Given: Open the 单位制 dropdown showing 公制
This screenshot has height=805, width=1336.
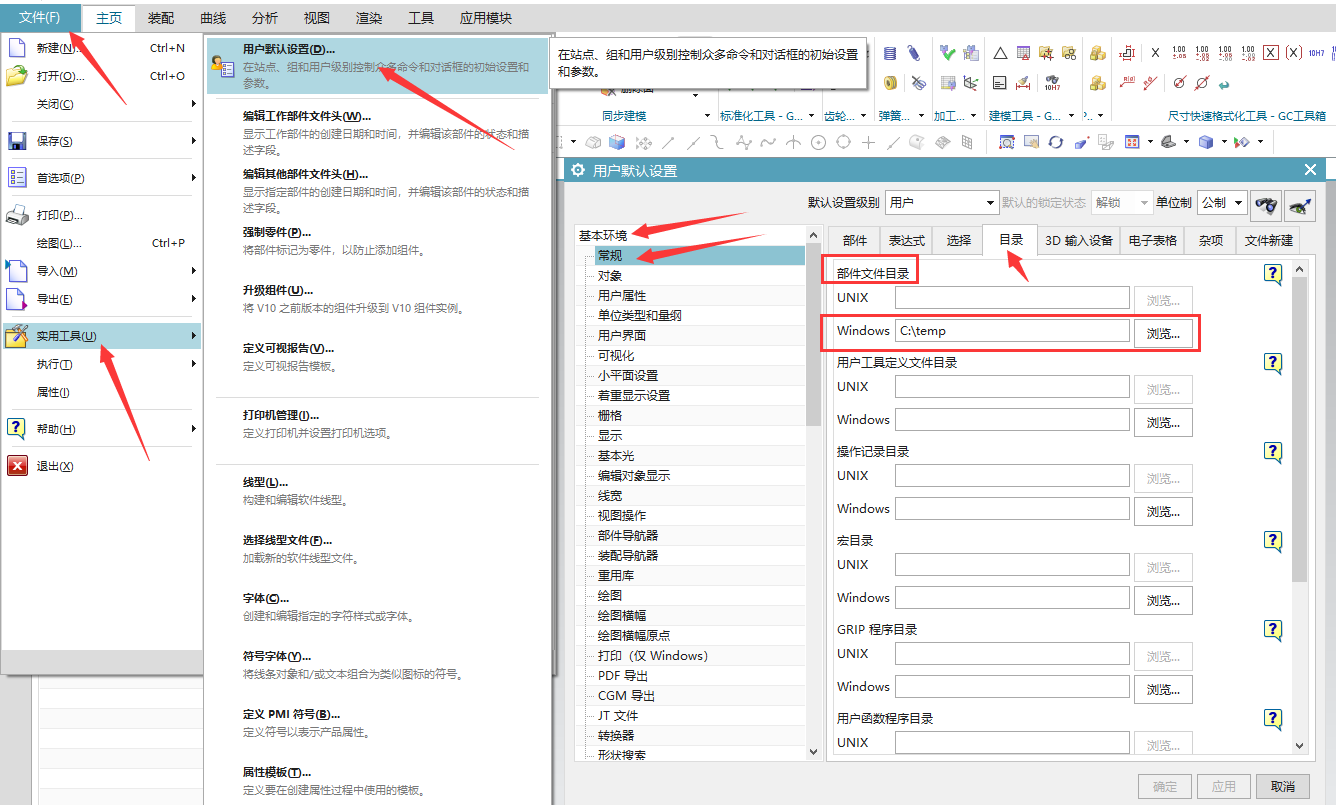Looking at the screenshot, I should click(1222, 203).
